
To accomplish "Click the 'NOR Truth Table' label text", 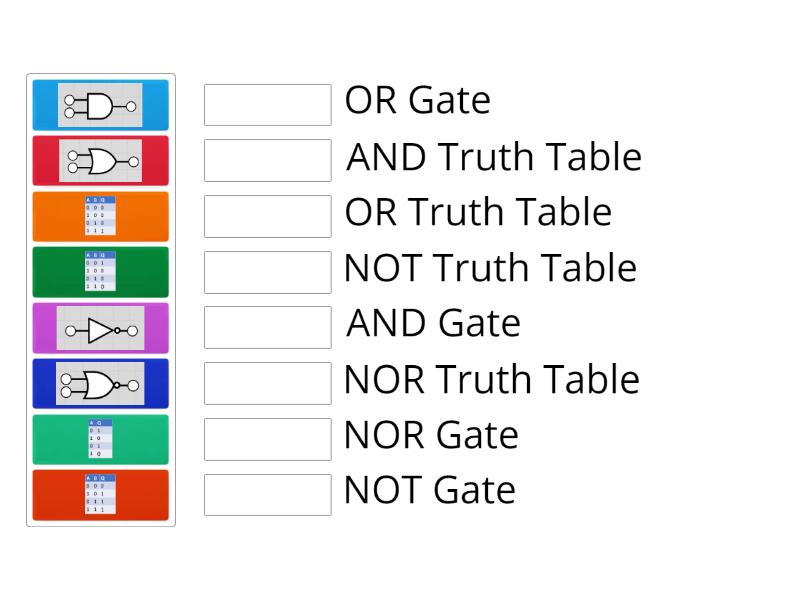I will tap(491, 380).
